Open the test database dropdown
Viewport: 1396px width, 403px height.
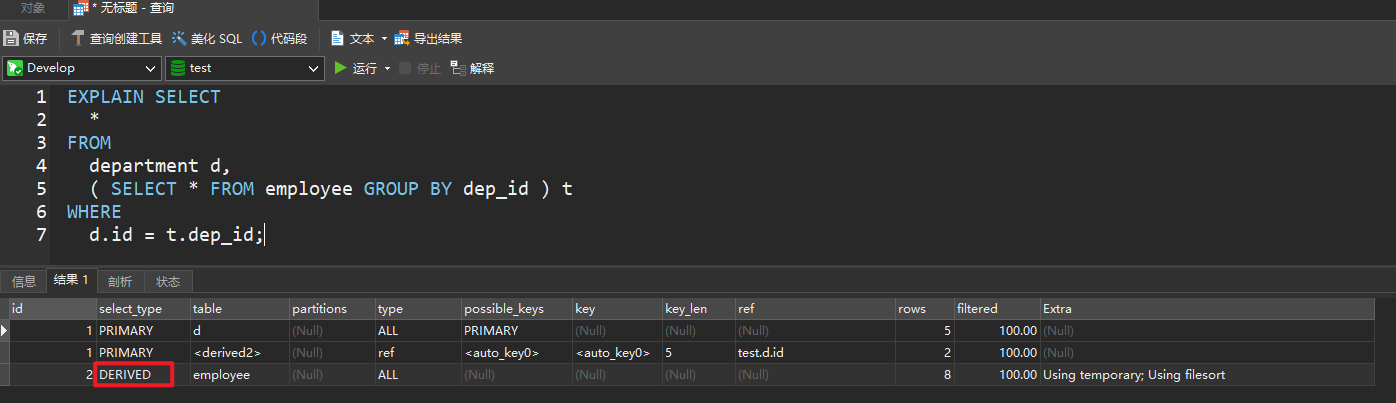pyautogui.click(x=314, y=68)
